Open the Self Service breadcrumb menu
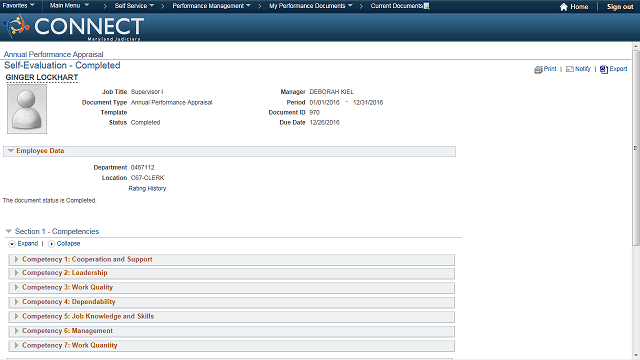This screenshot has width=640, height=360. click(134, 6)
